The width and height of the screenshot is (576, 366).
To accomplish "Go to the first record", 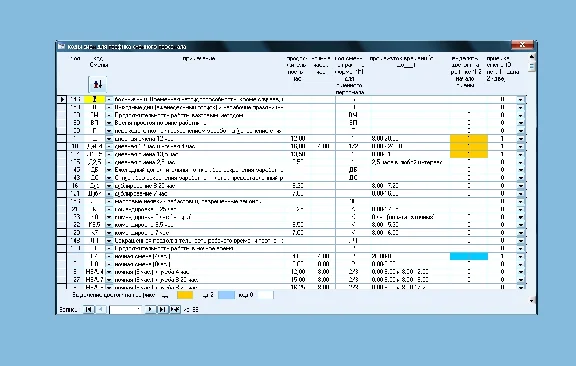I will [88, 309].
